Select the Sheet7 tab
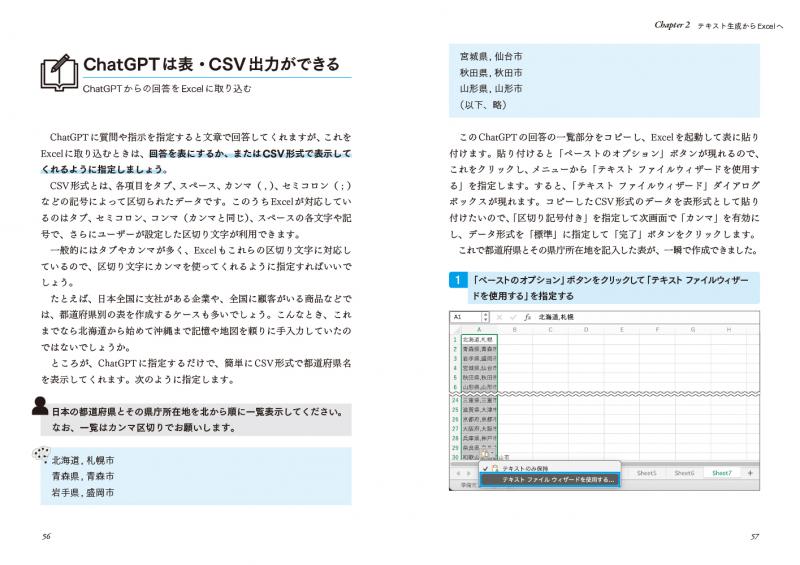 pos(721,473)
